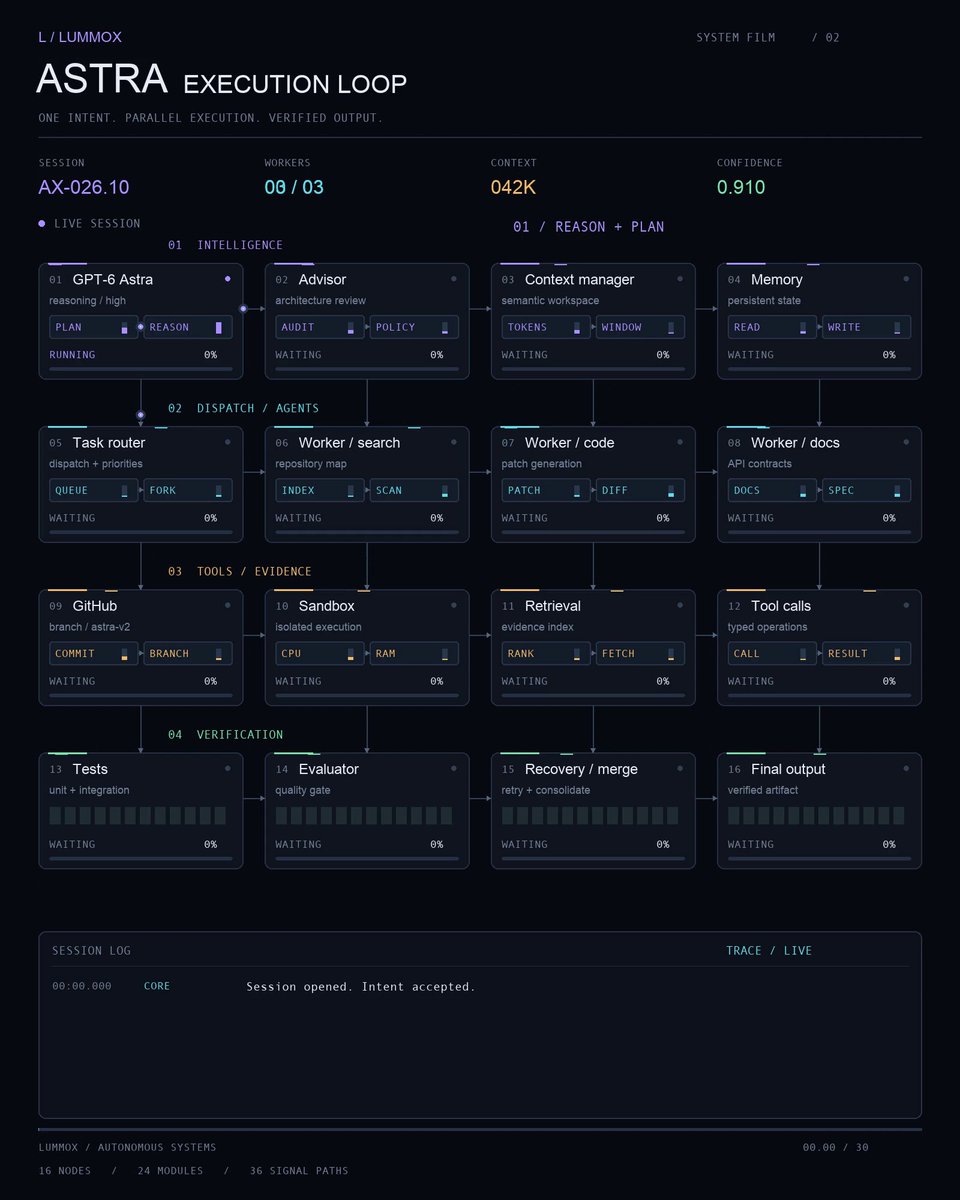Click the Memory node status dot
The image size is (960, 1200).
pyautogui.click(x=906, y=279)
